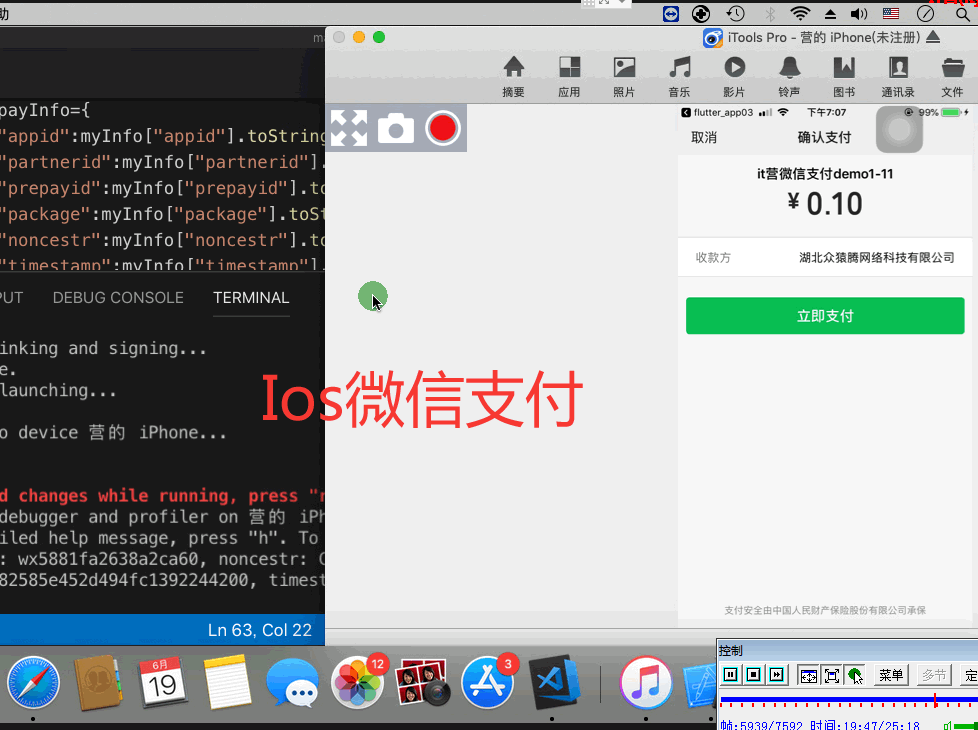Eject the iPhone in iTools title bar

coord(933,37)
